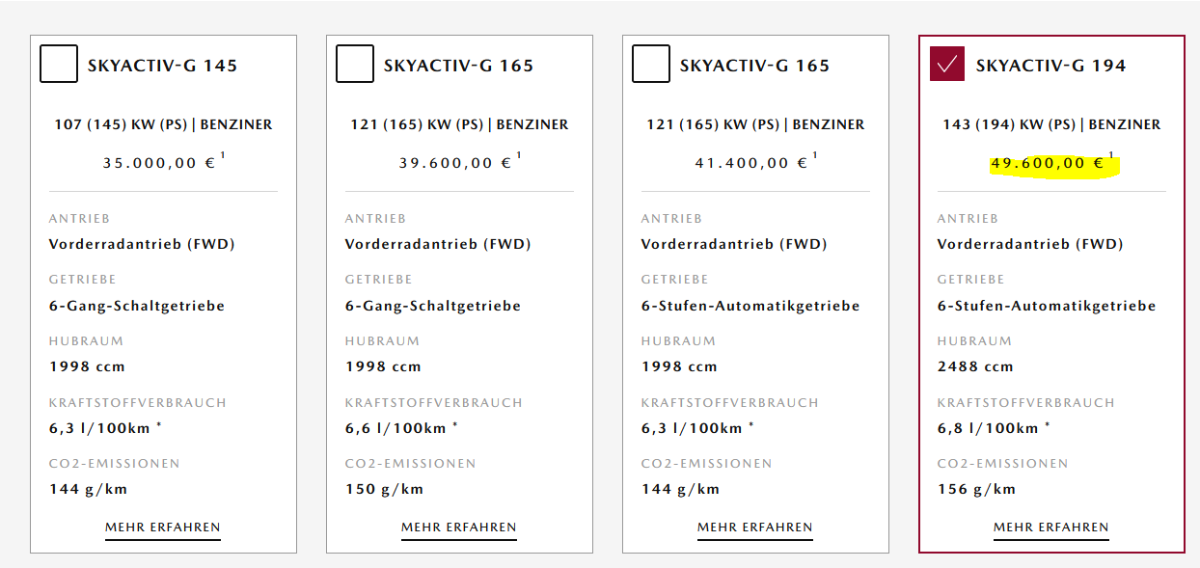Click the SKYACTIV-G 145 heading

click(x=163, y=66)
